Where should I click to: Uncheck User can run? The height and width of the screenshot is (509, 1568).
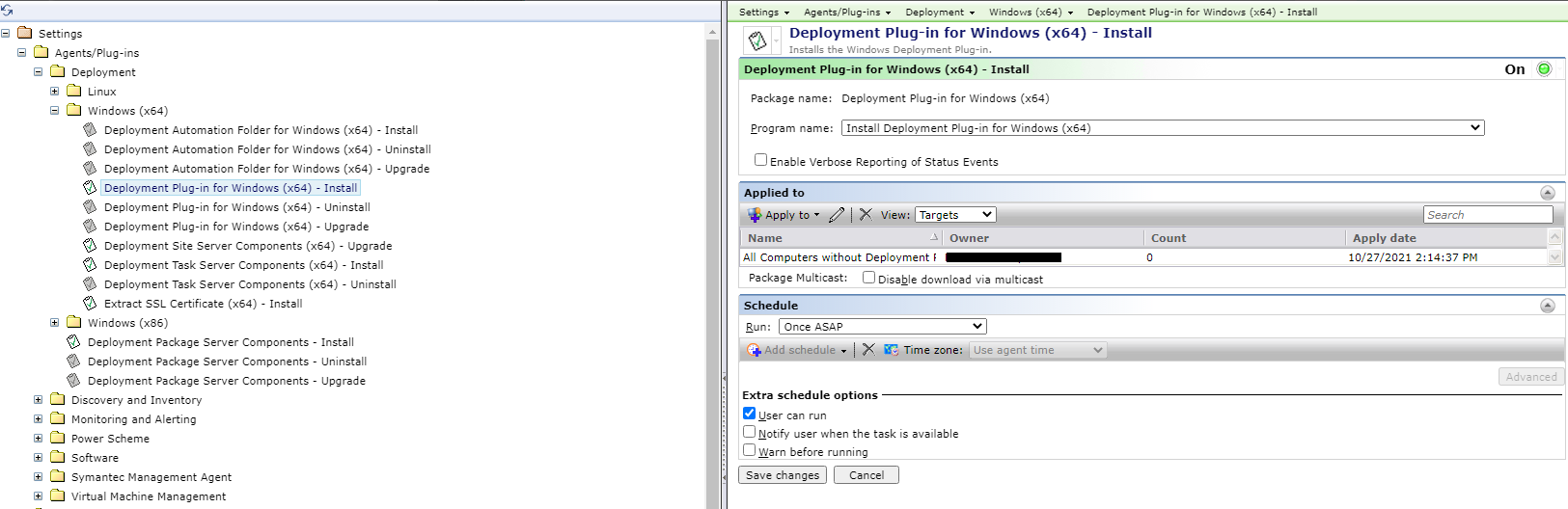point(749,414)
